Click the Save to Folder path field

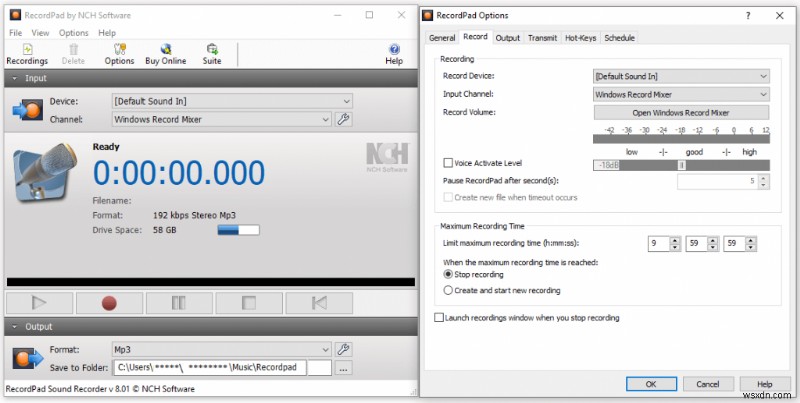click(x=222, y=367)
